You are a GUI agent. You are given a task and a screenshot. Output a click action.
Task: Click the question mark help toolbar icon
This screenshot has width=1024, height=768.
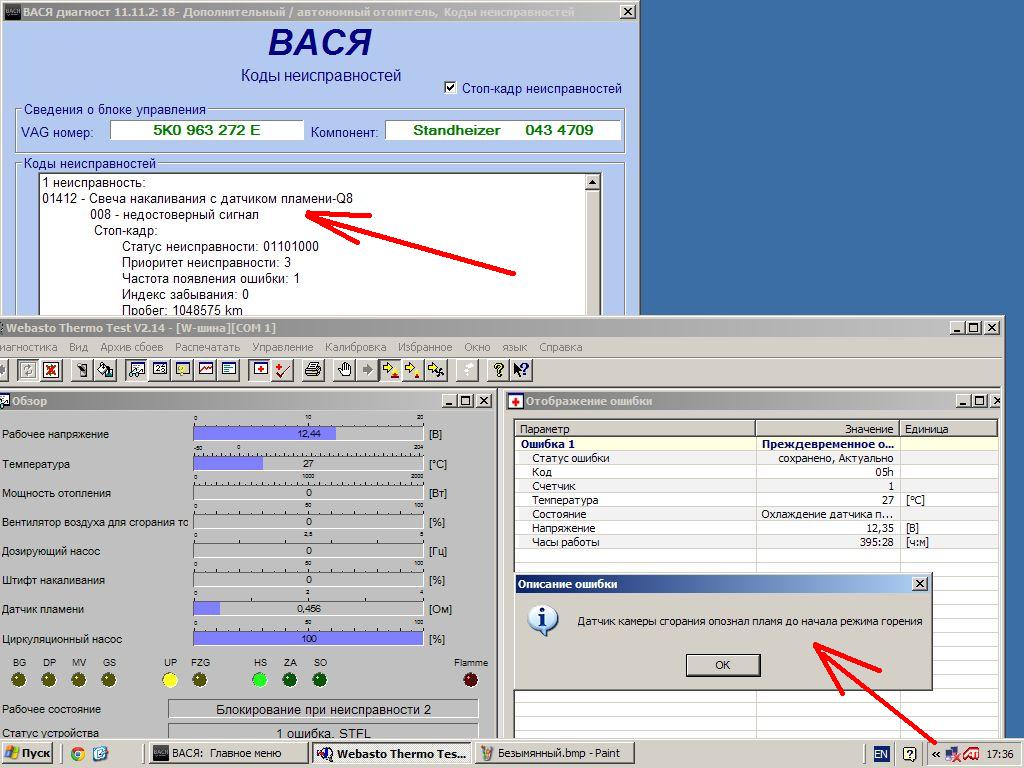(x=498, y=370)
